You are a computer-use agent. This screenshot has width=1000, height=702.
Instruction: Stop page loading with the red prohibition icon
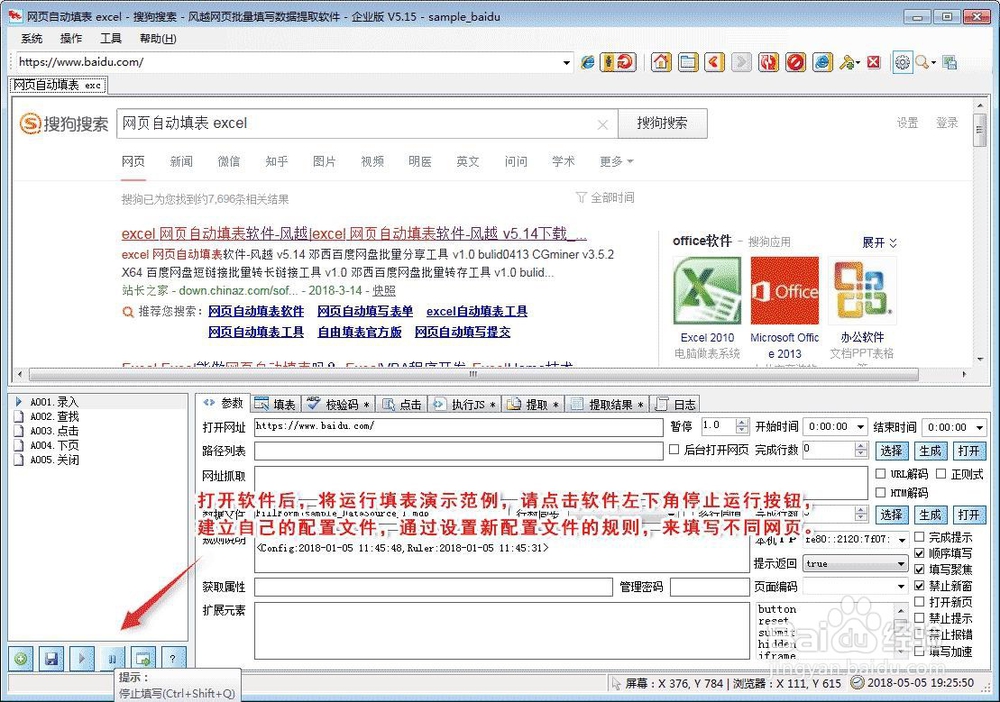(x=795, y=62)
